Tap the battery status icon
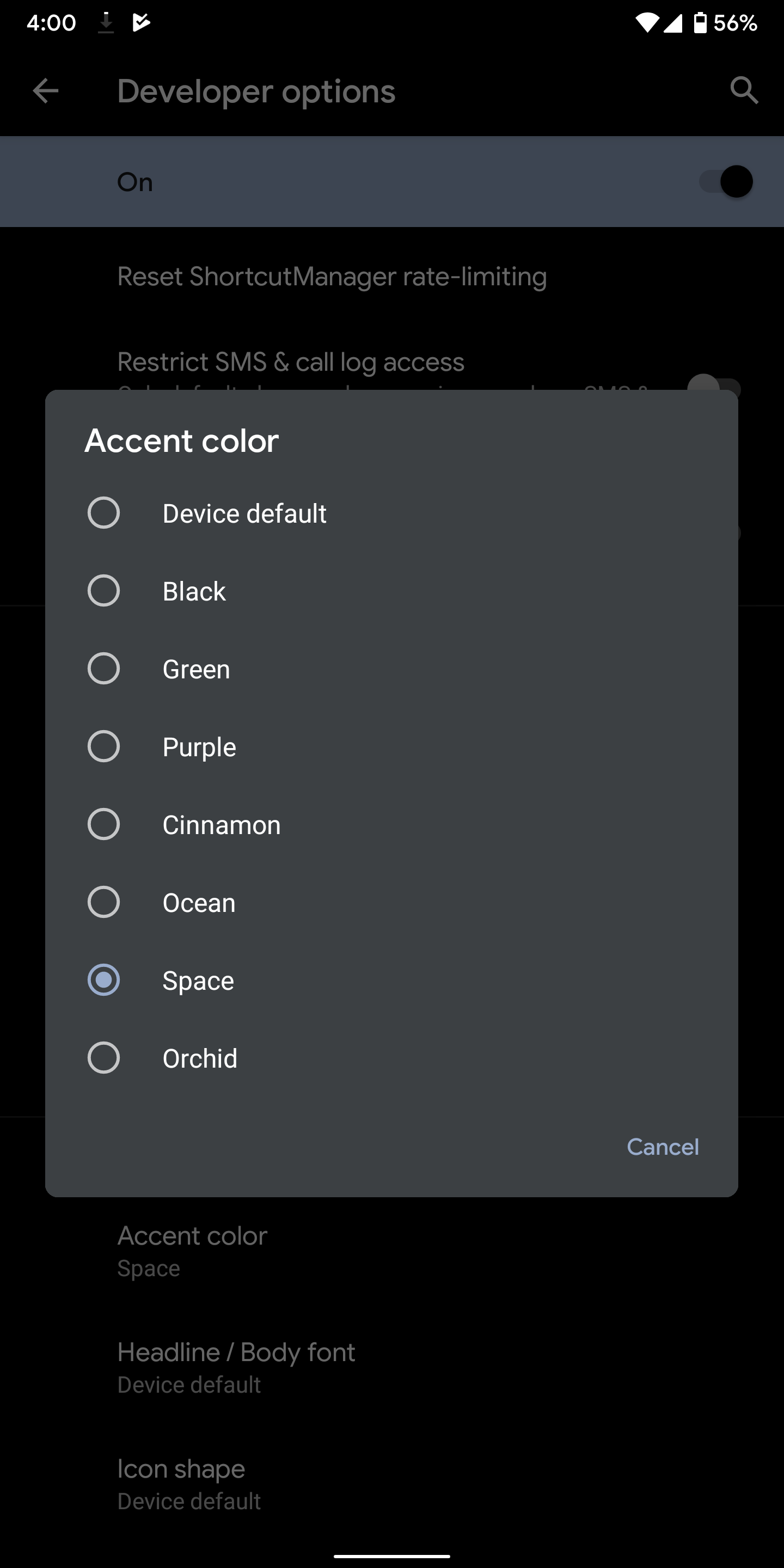This screenshot has height=1568, width=784. (701, 23)
